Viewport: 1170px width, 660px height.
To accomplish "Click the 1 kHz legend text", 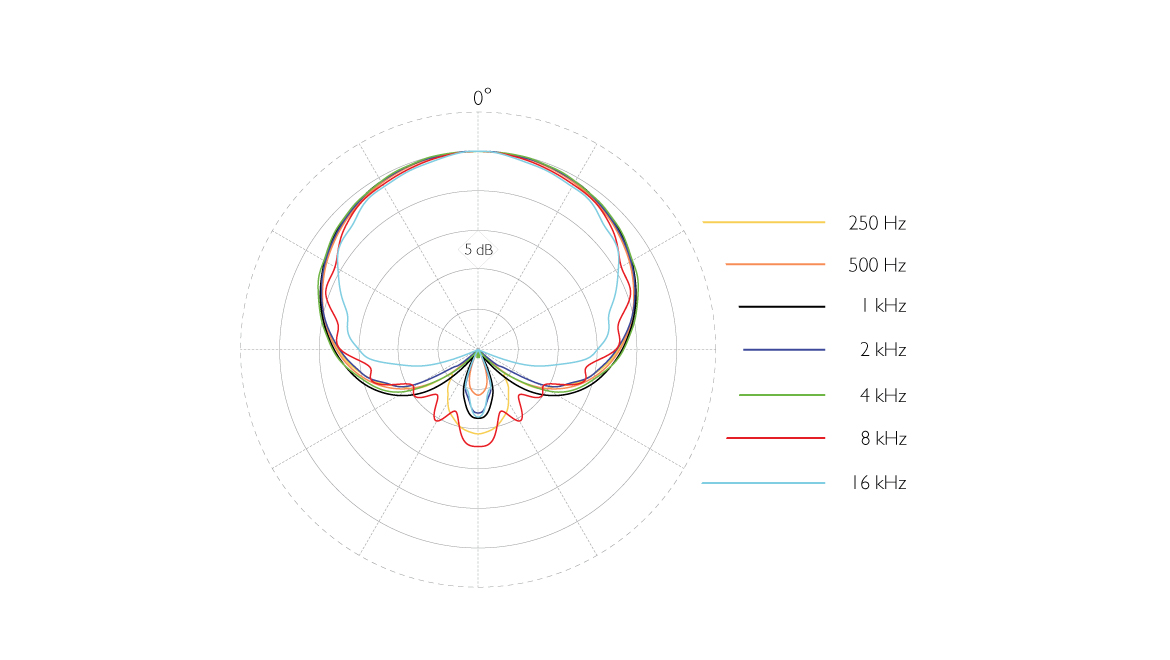I will click(x=883, y=306).
